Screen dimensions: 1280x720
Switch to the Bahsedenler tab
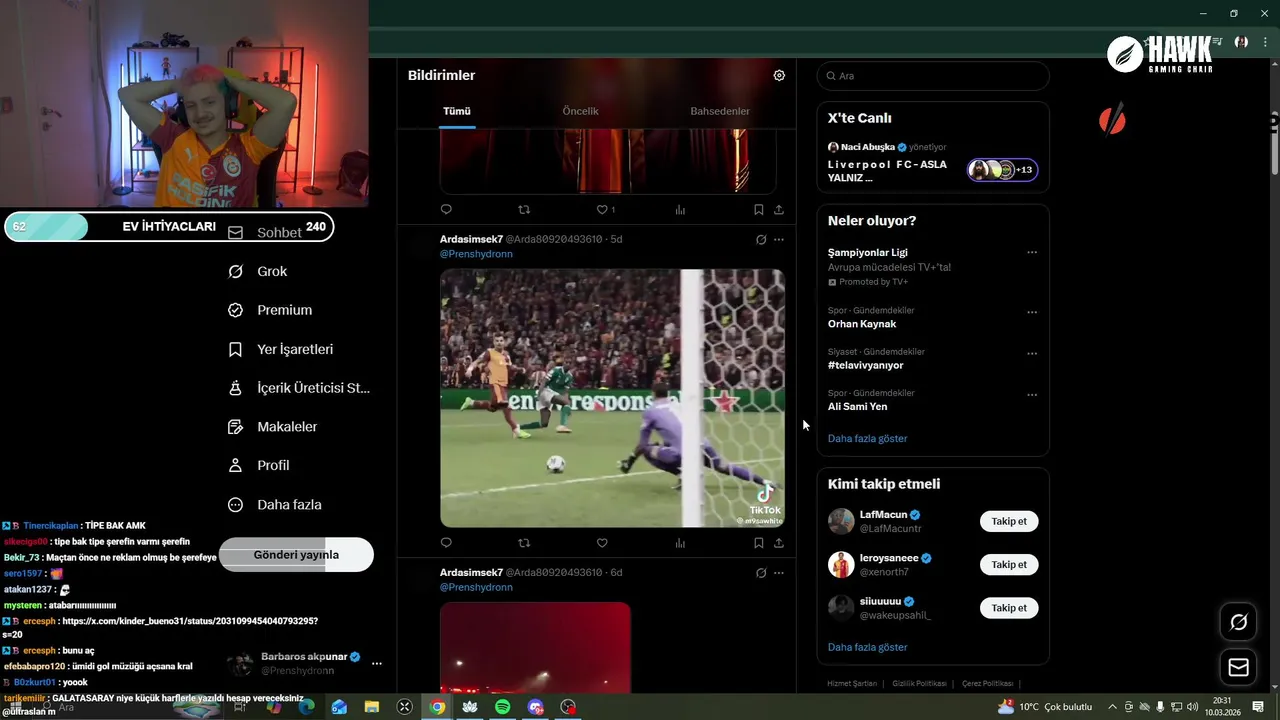720,111
